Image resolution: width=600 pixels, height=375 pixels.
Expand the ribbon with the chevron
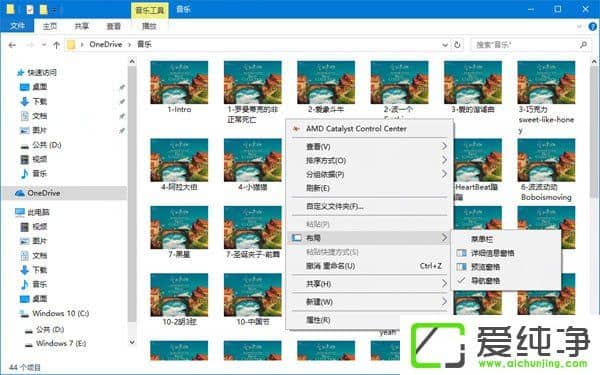click(579, 26)
